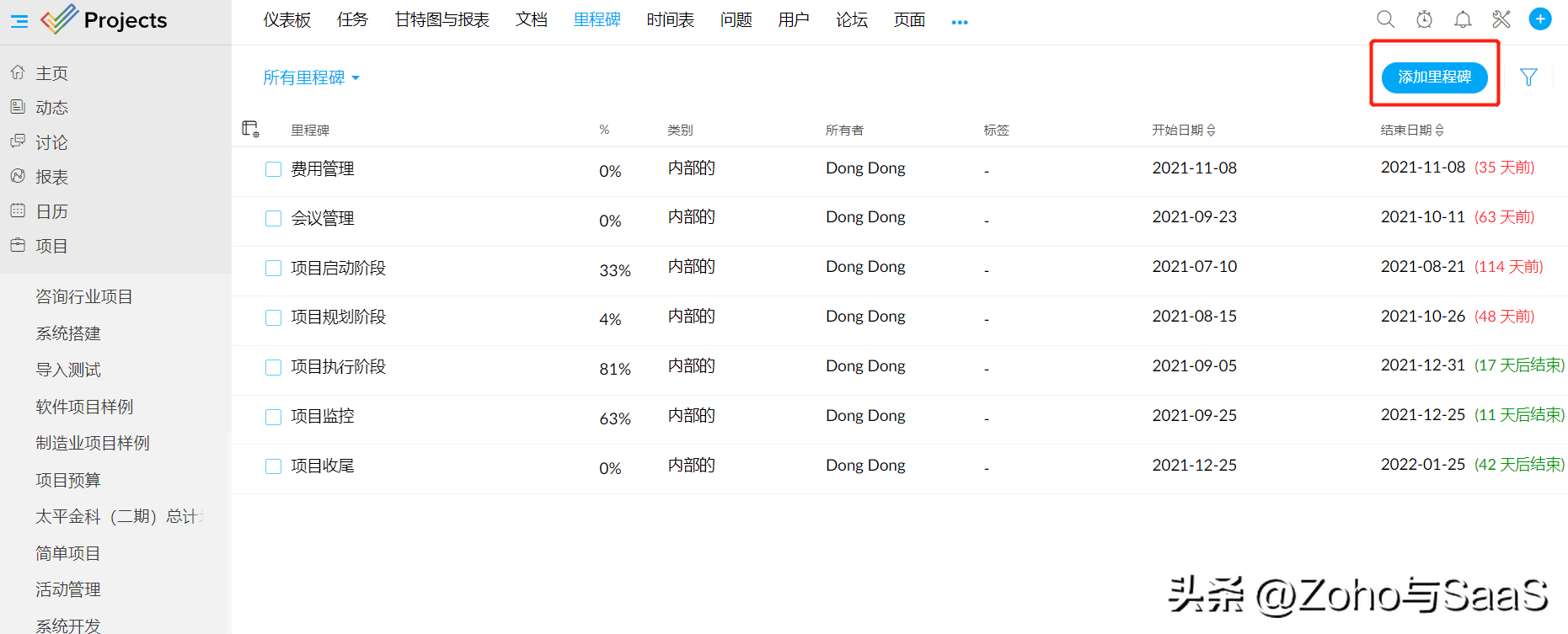
Task: Check the 项目收尾 milestone checkbox
Action: [x=273, y=466]
